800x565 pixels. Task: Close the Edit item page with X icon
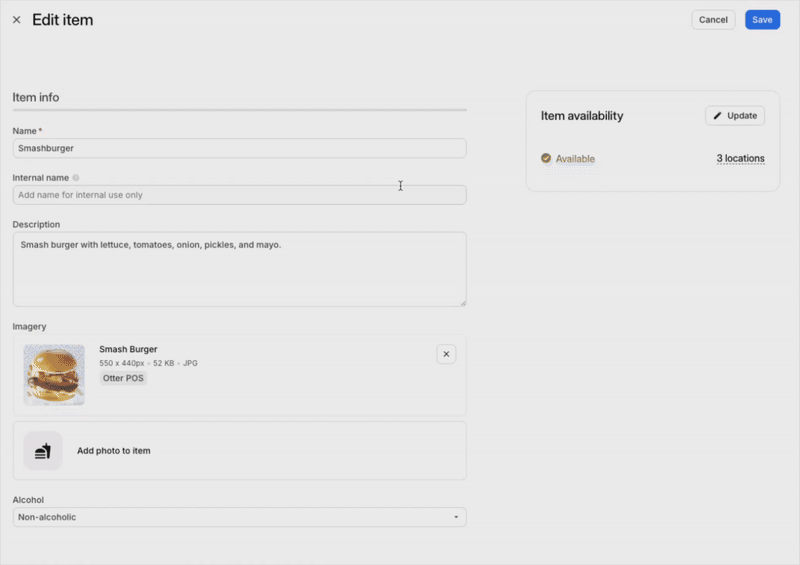(16, 20)
